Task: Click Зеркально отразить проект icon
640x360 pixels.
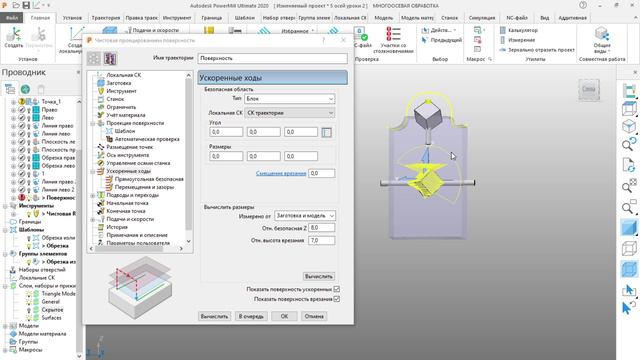Action: coord(503,50)
